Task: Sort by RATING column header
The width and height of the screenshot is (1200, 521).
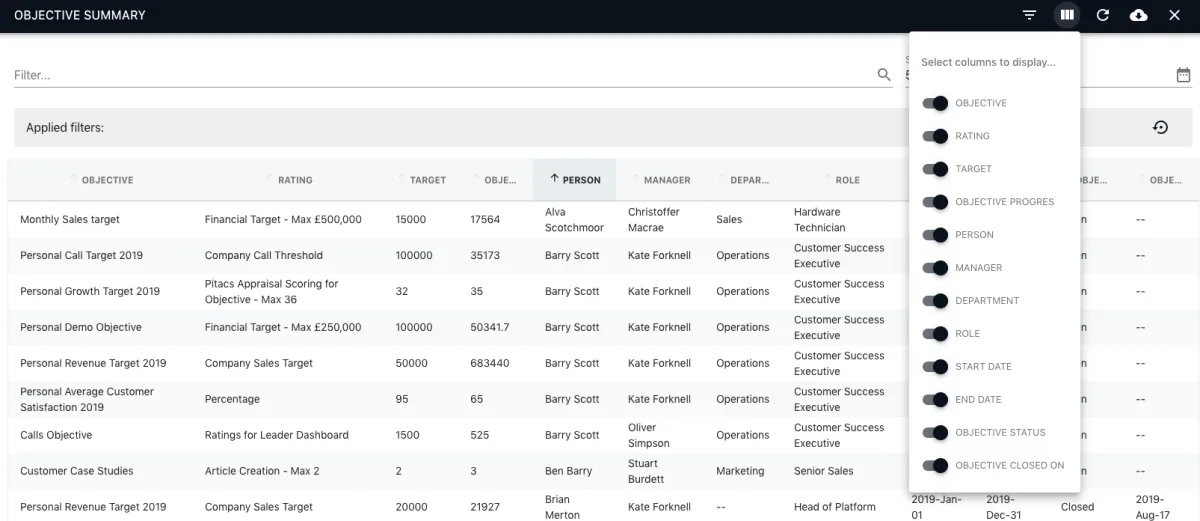Action: pyautogui.click(x=295, y=180)
